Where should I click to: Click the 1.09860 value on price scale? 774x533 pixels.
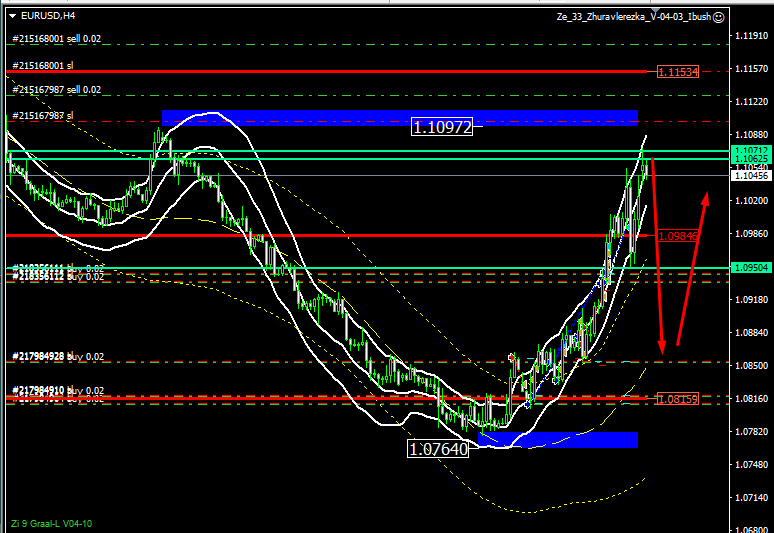click(x=752, y=233)
